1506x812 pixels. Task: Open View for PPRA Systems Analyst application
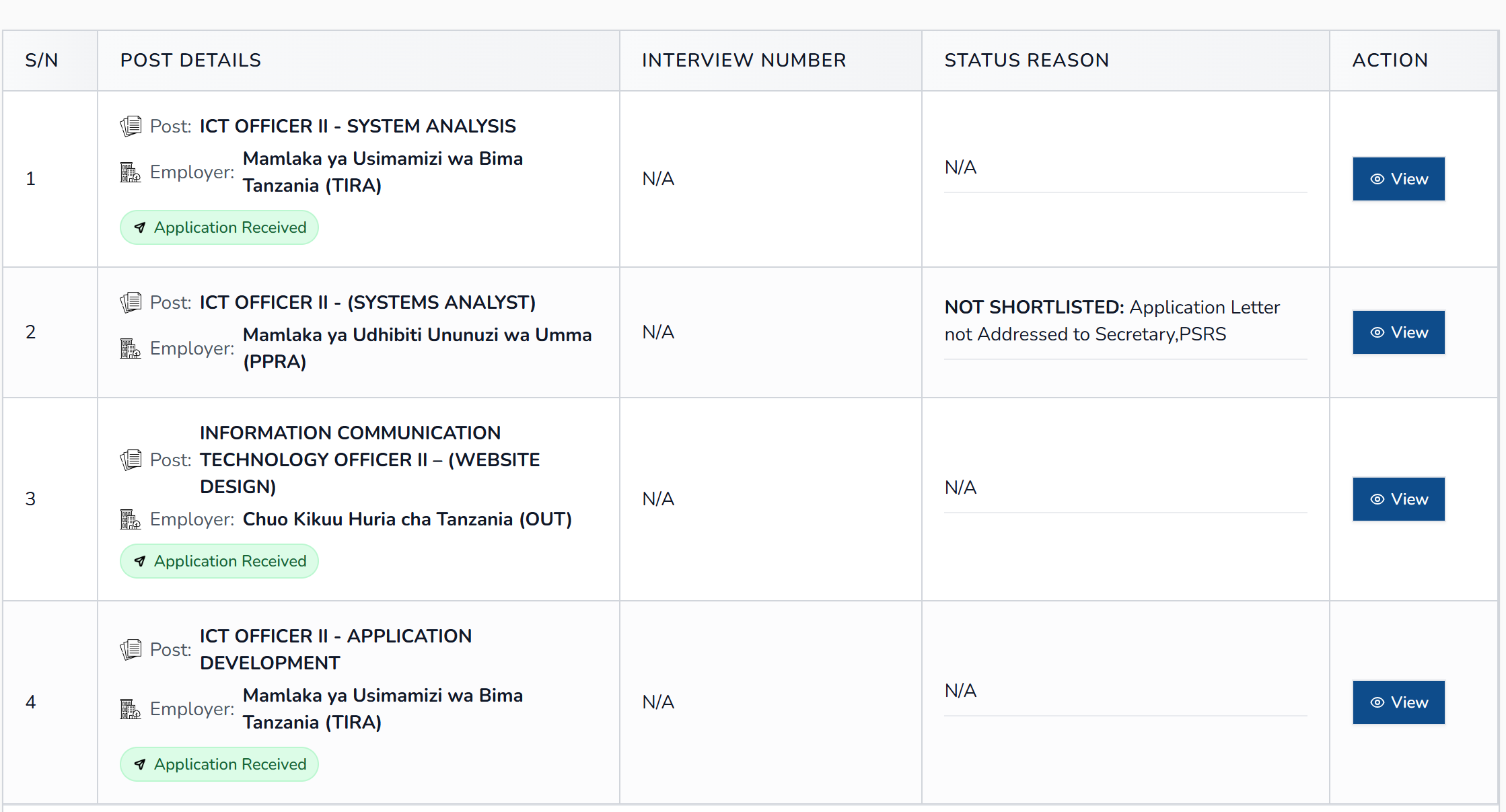tap(1398, 332)
